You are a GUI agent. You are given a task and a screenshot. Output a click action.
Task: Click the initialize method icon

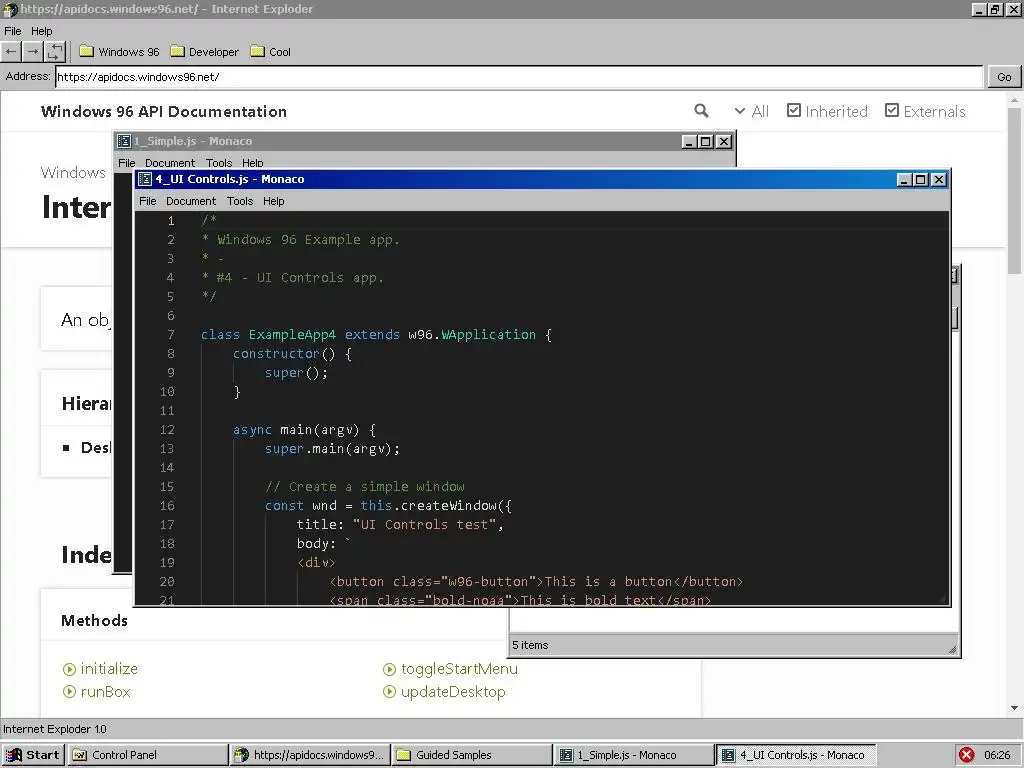point(69,669)
